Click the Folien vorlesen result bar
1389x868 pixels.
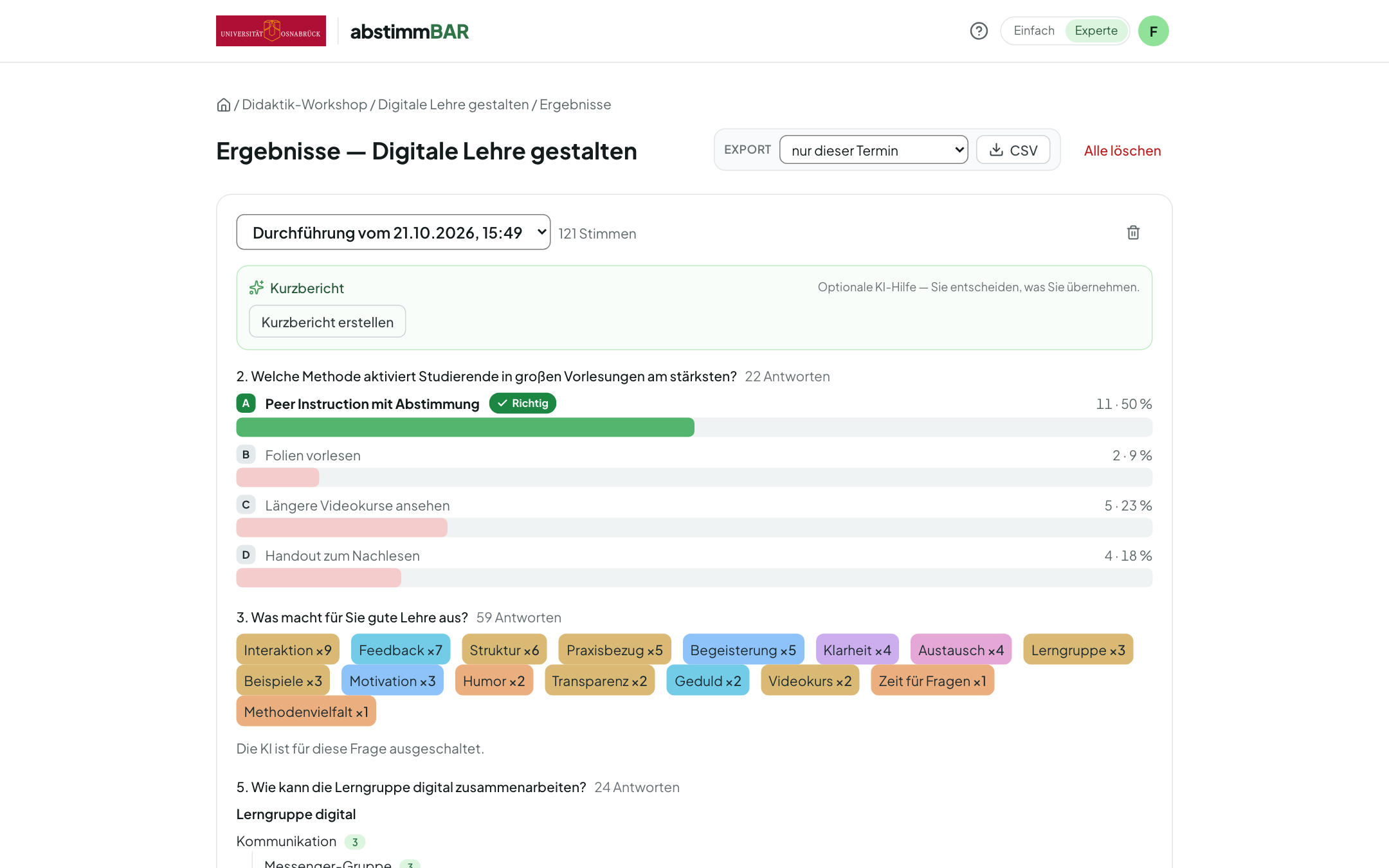278,477
